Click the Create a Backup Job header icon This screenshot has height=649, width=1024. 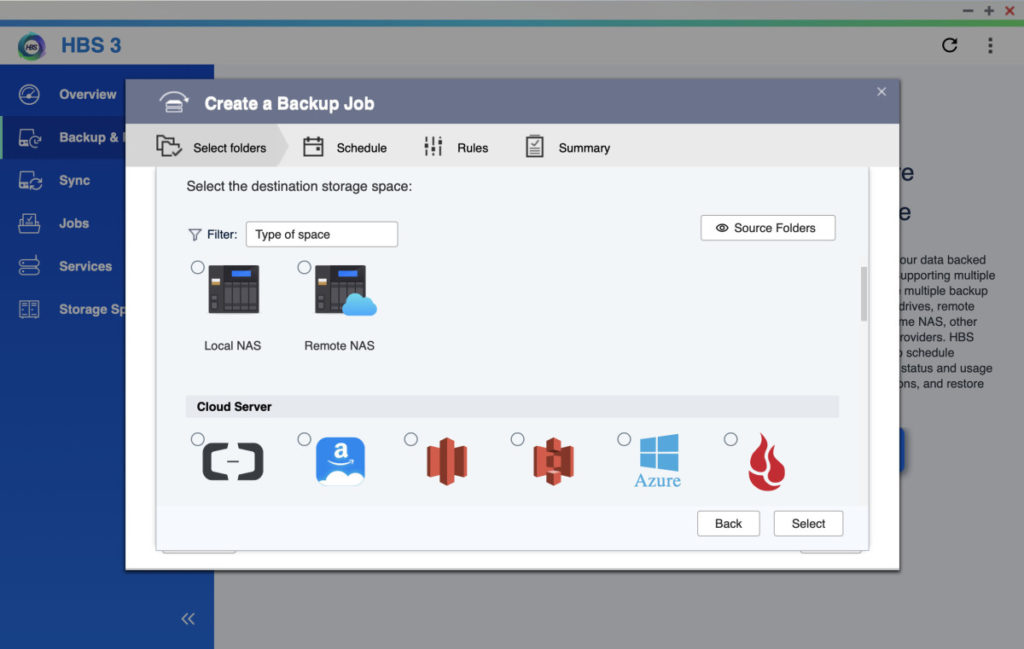click(174, 103)
